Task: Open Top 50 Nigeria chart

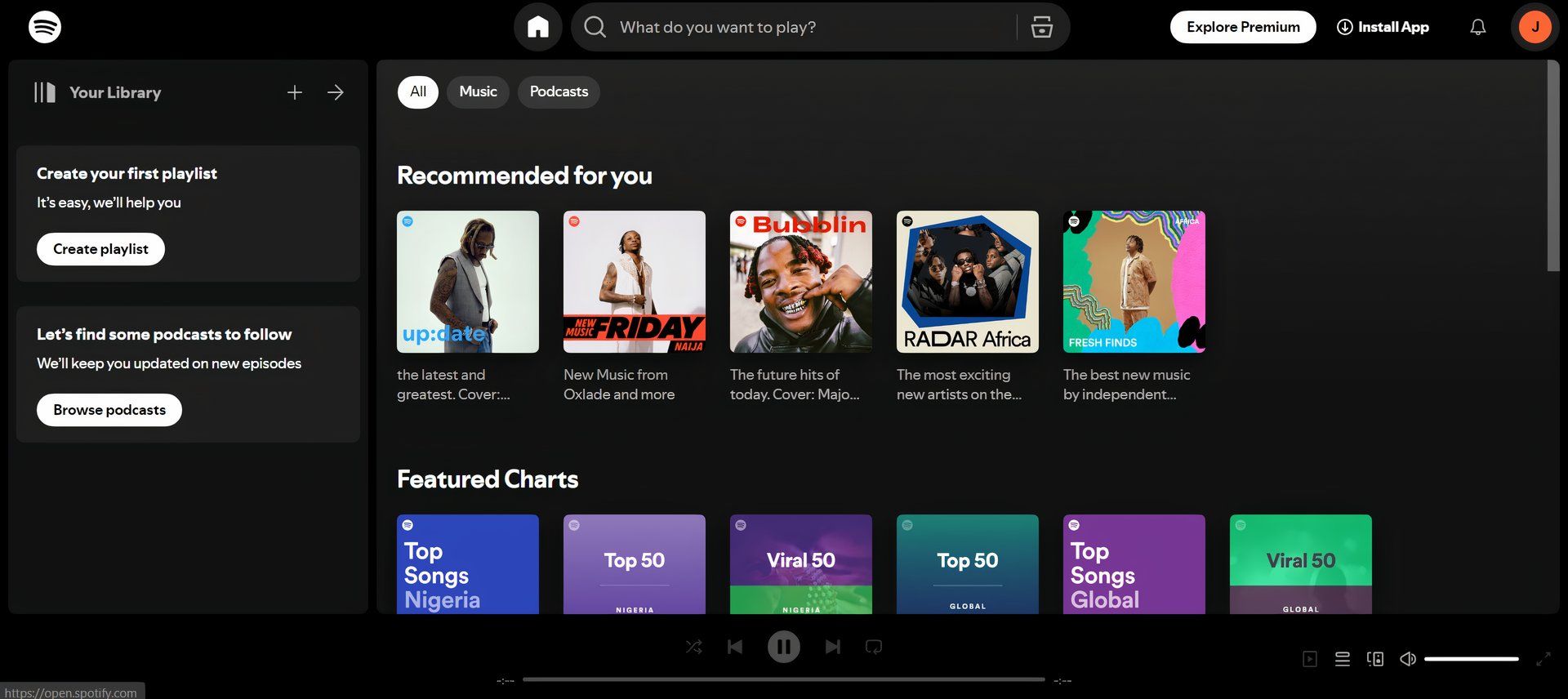Action: pyautogui.click(x=635, y=564)
